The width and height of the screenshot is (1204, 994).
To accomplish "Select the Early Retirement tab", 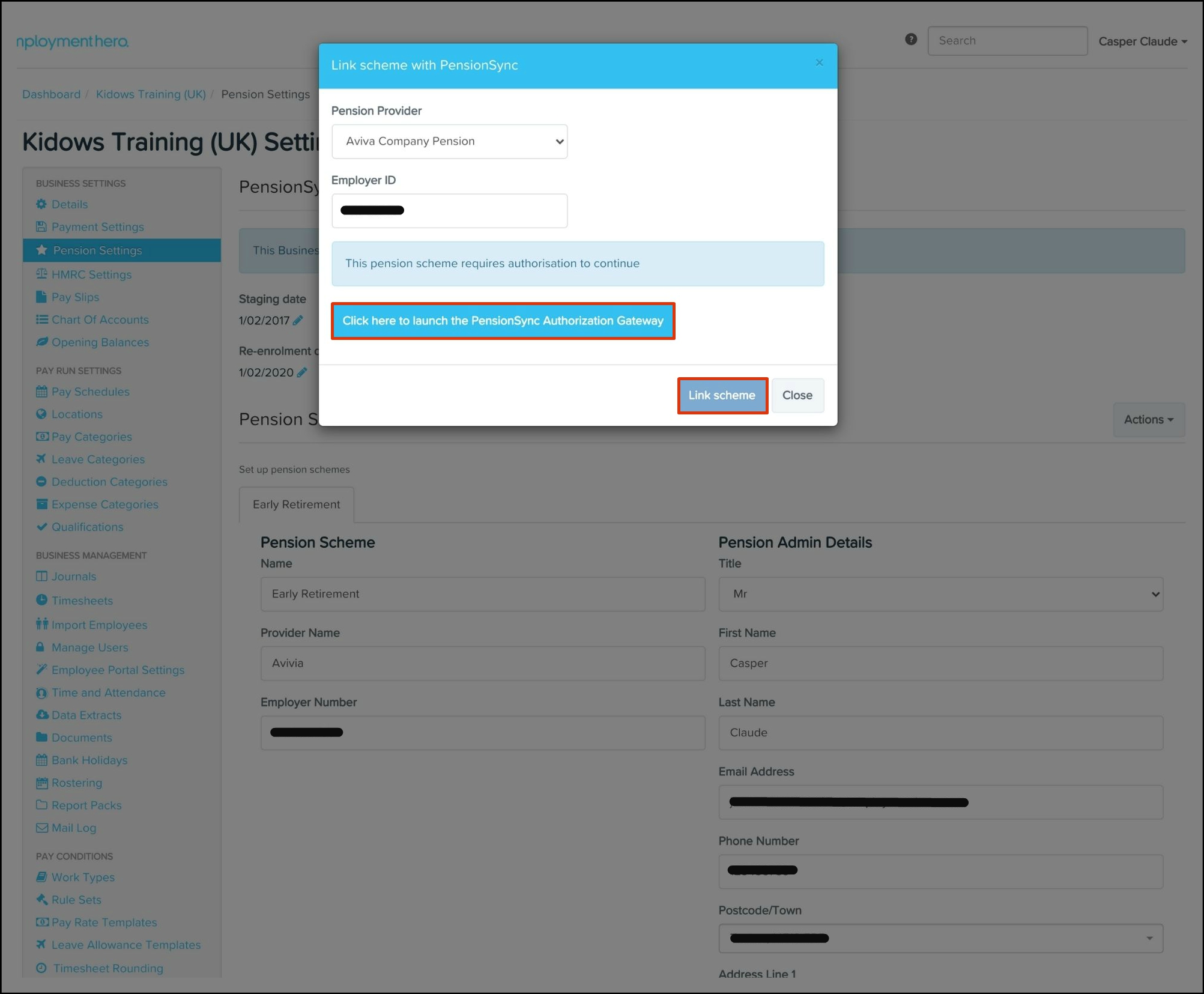I will tap(296, 505).
